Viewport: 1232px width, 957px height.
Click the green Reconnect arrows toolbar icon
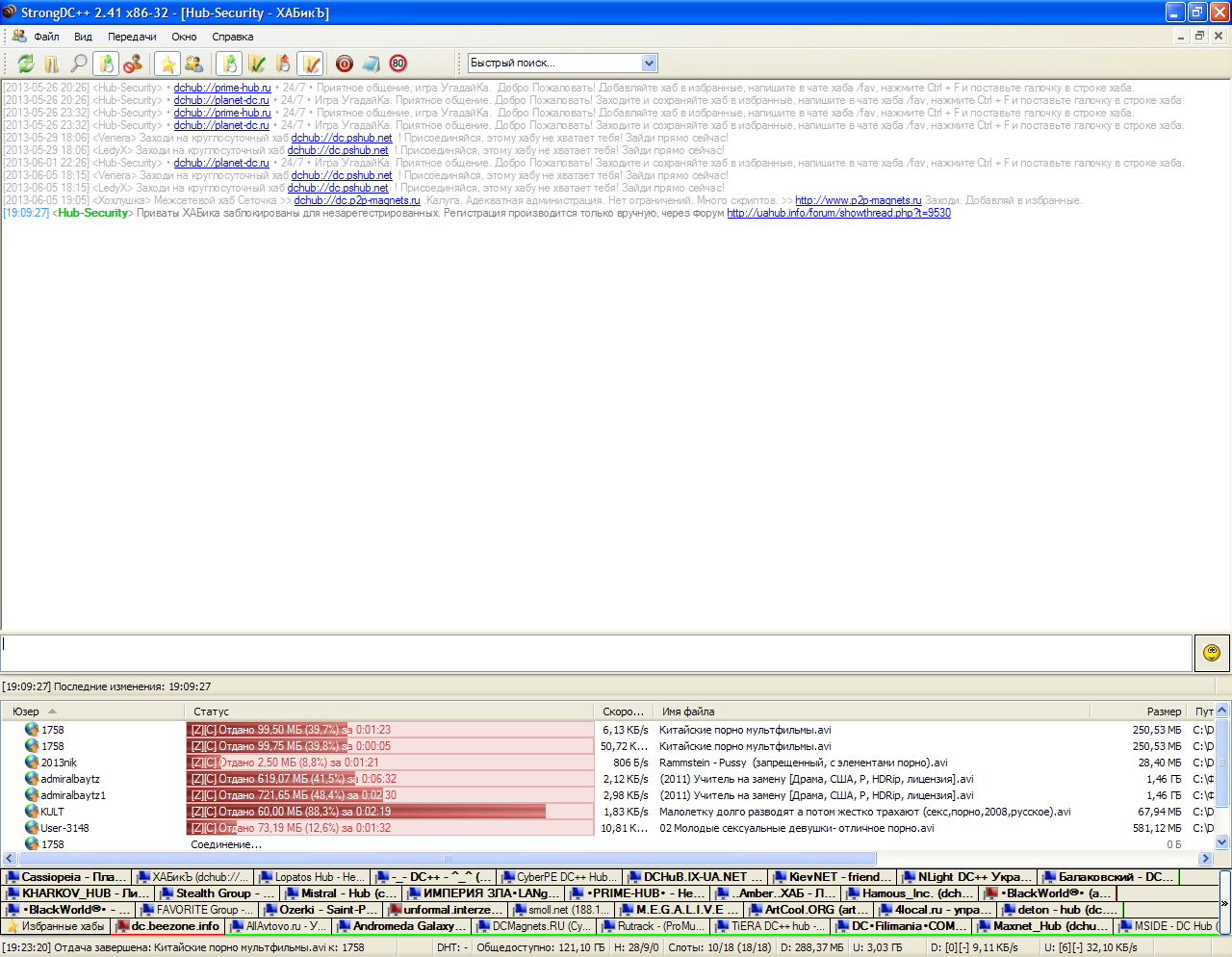point(26,64)
